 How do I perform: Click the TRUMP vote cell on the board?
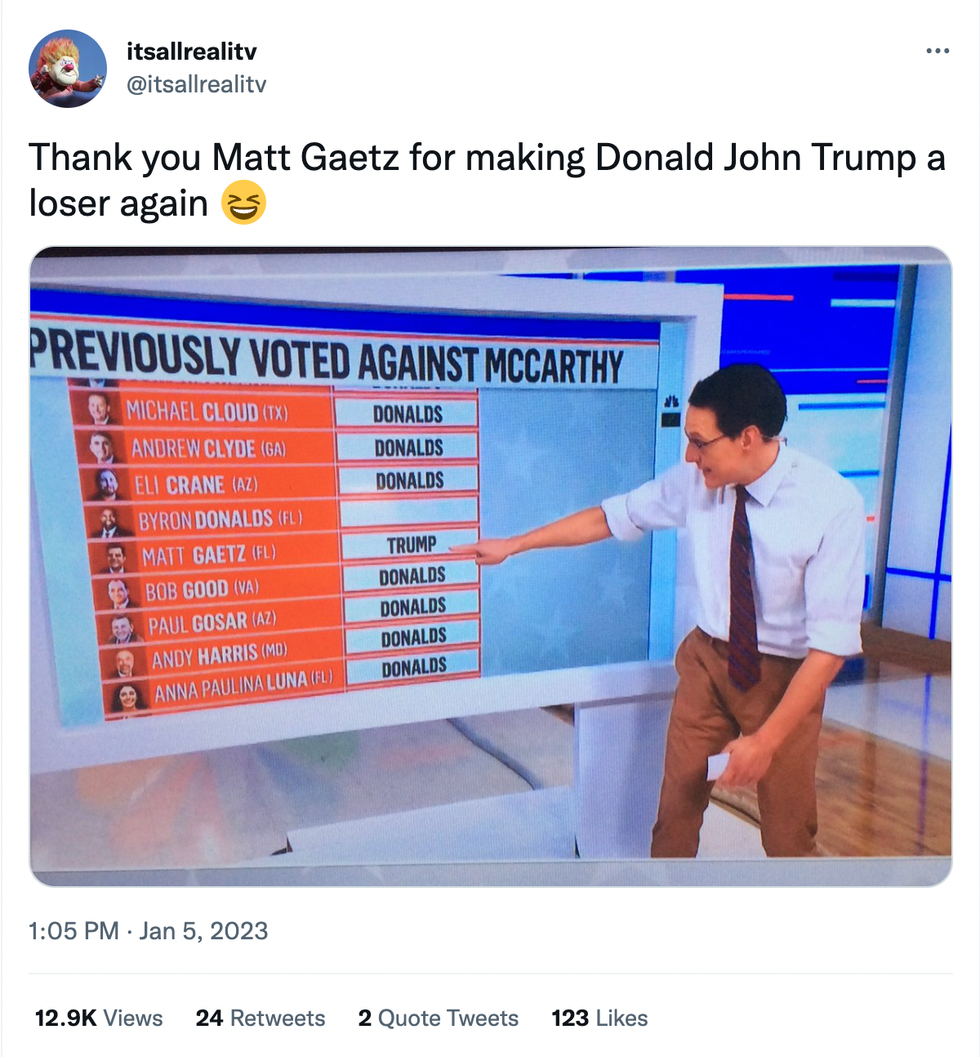point(411,545)
